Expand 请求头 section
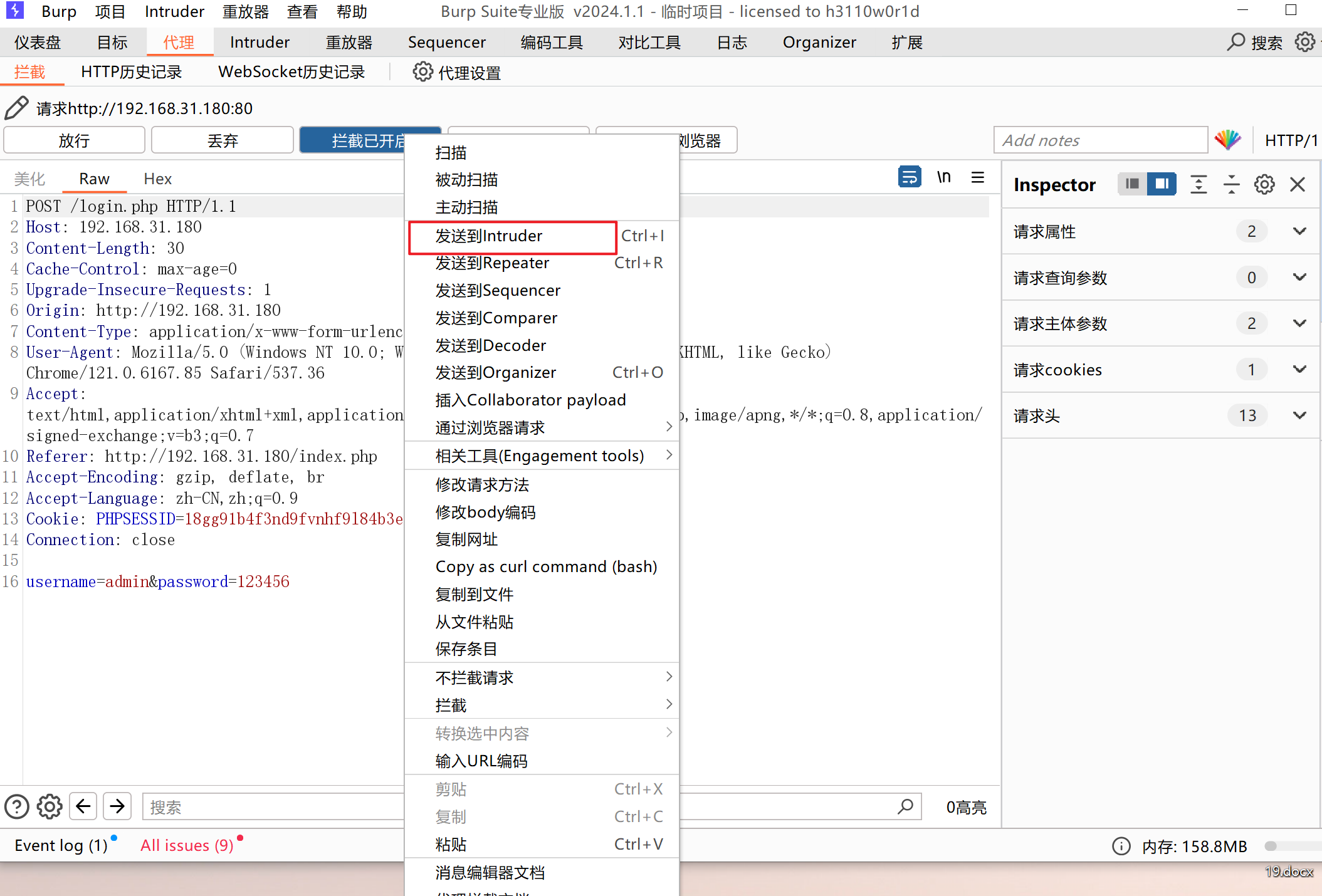Viewport: 1322px width, 896px height. coord(1299,415)
